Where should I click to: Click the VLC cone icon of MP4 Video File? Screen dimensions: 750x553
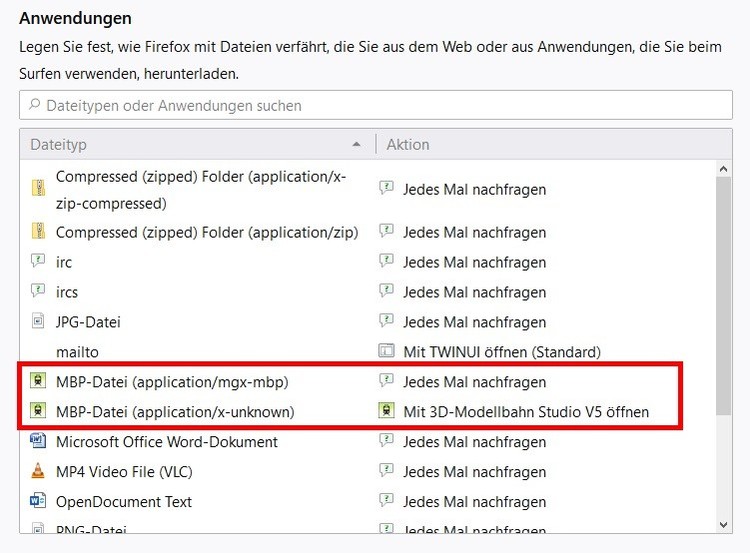click(38, 471)
